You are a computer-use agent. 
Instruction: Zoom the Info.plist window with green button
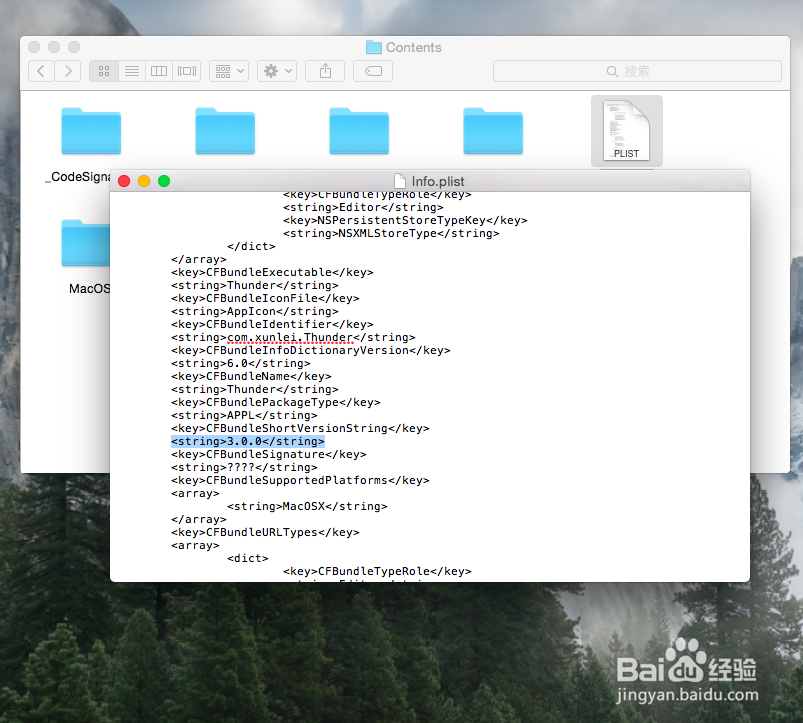coord(164,181)
